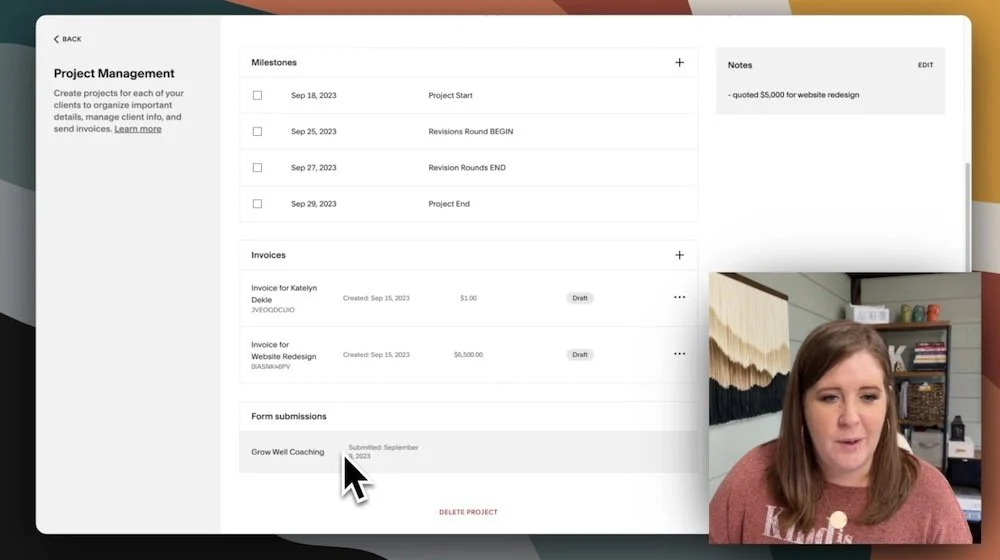Add a new milestone with plus icon
1000x560 pixels.
pyautogui.click(x=679, y=63)
